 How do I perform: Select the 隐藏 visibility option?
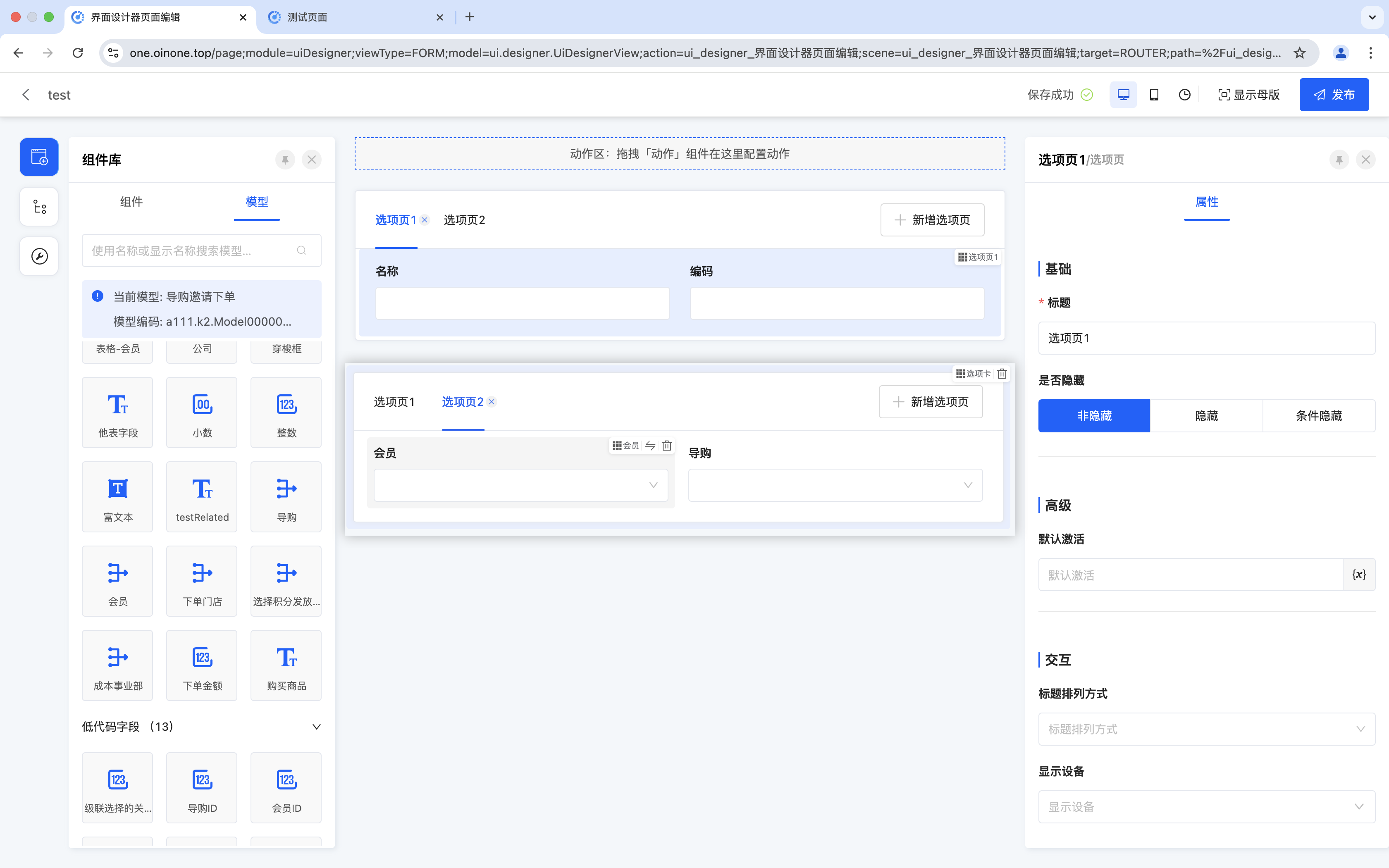(1206, 416)
